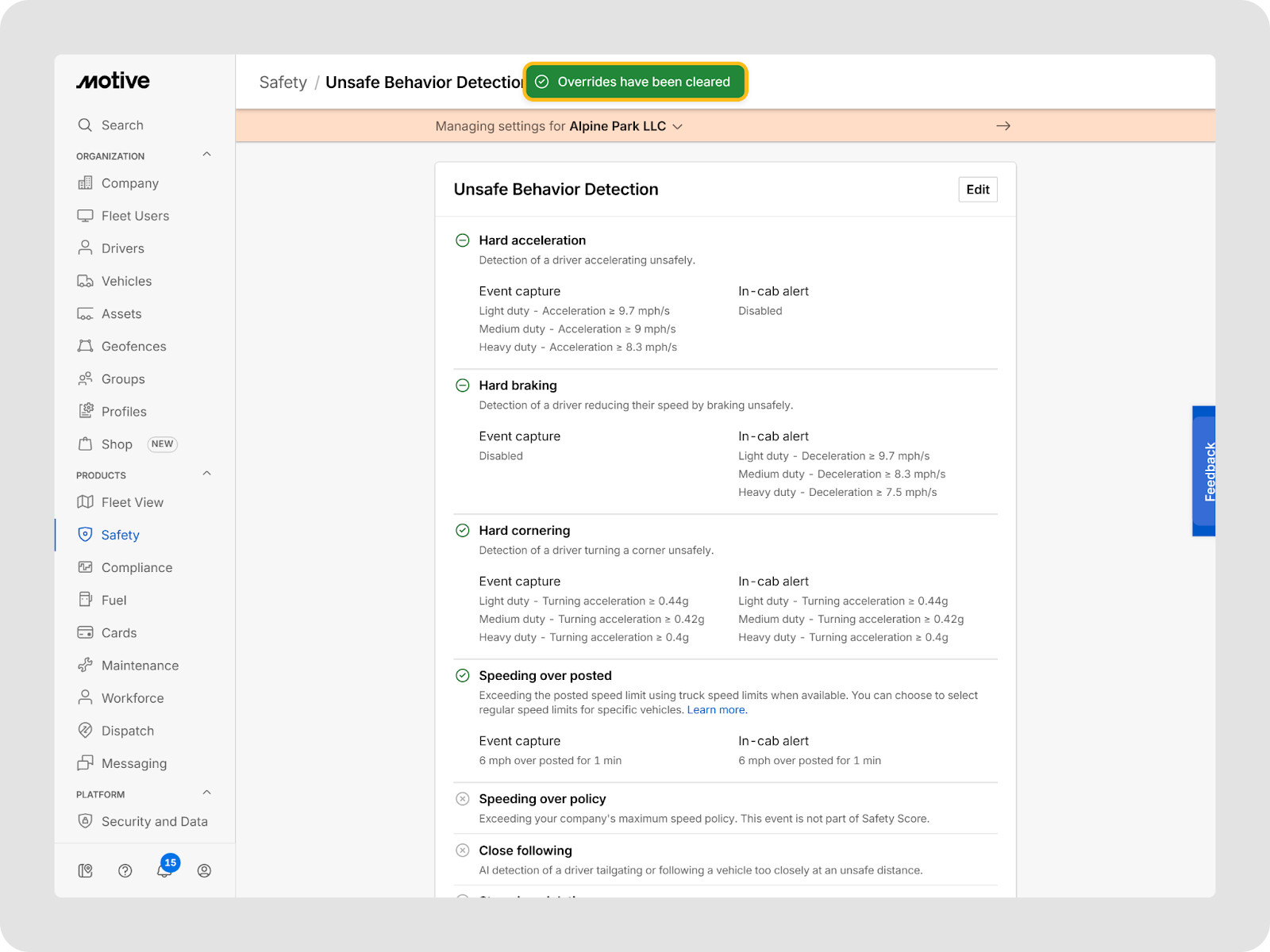Open Fleet View in the sidebar
The width and height of the screenshot is (1270, 952).
[x=132, y=502]
